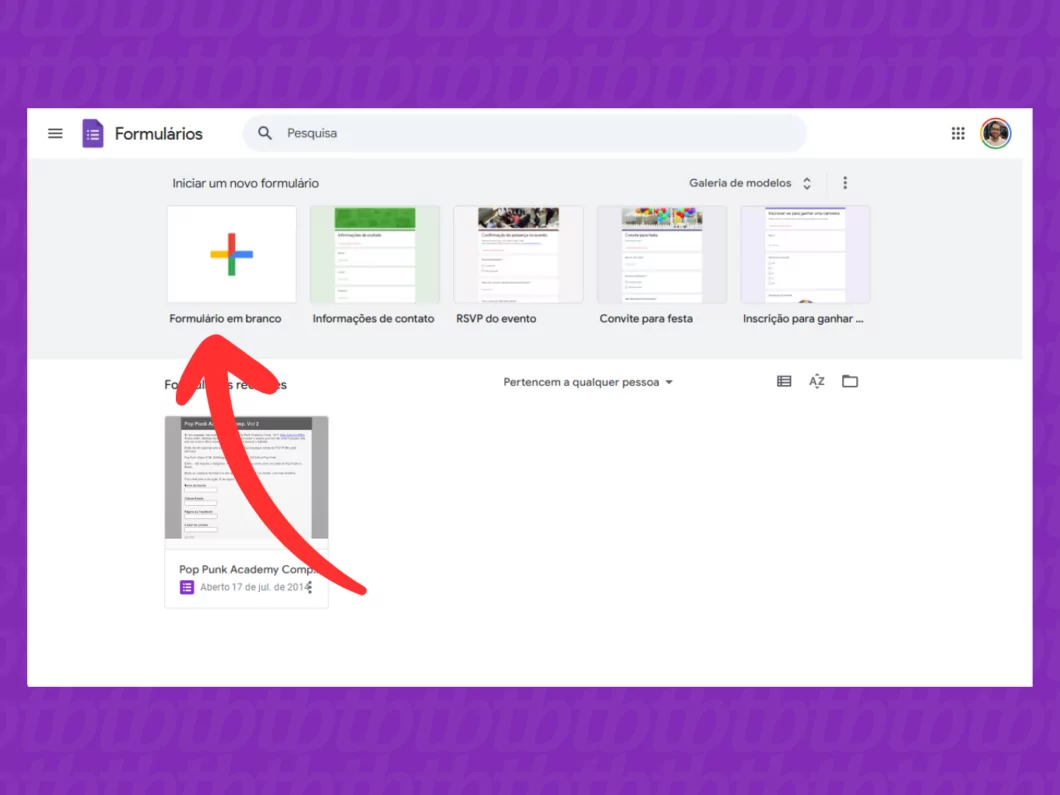Open Informações de contato template
This screenshot has height=795, width=1060.
click(375, 254)
